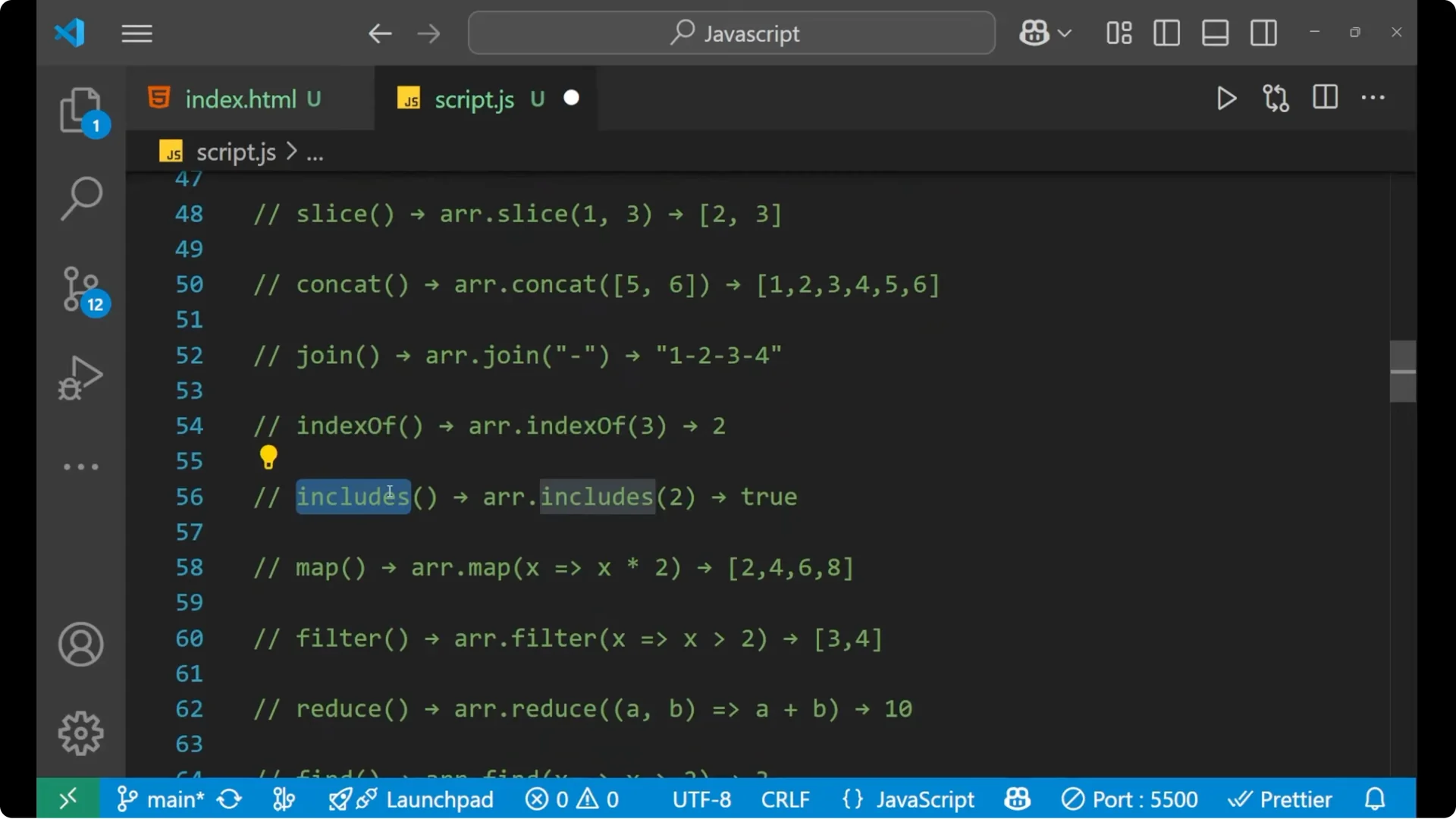Run the script.js file
The width and height of the screenshot is (1456, 819).
[1226, 98]
